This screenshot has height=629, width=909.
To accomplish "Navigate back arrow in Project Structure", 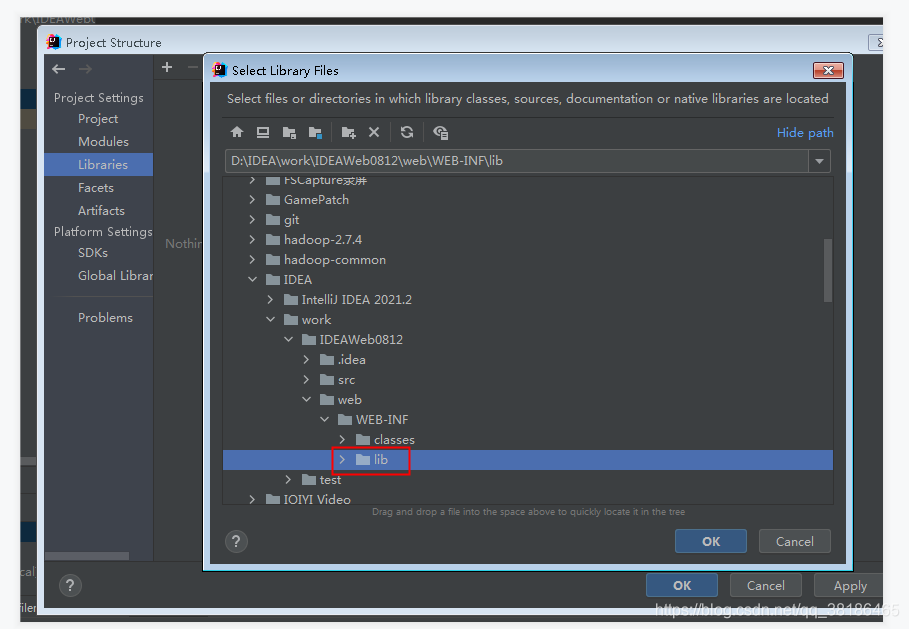I will [59, 69].
